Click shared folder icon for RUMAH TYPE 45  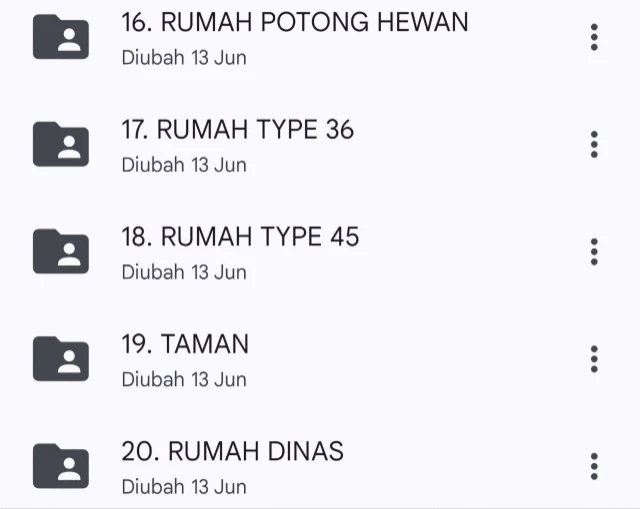tap(60, 251)
